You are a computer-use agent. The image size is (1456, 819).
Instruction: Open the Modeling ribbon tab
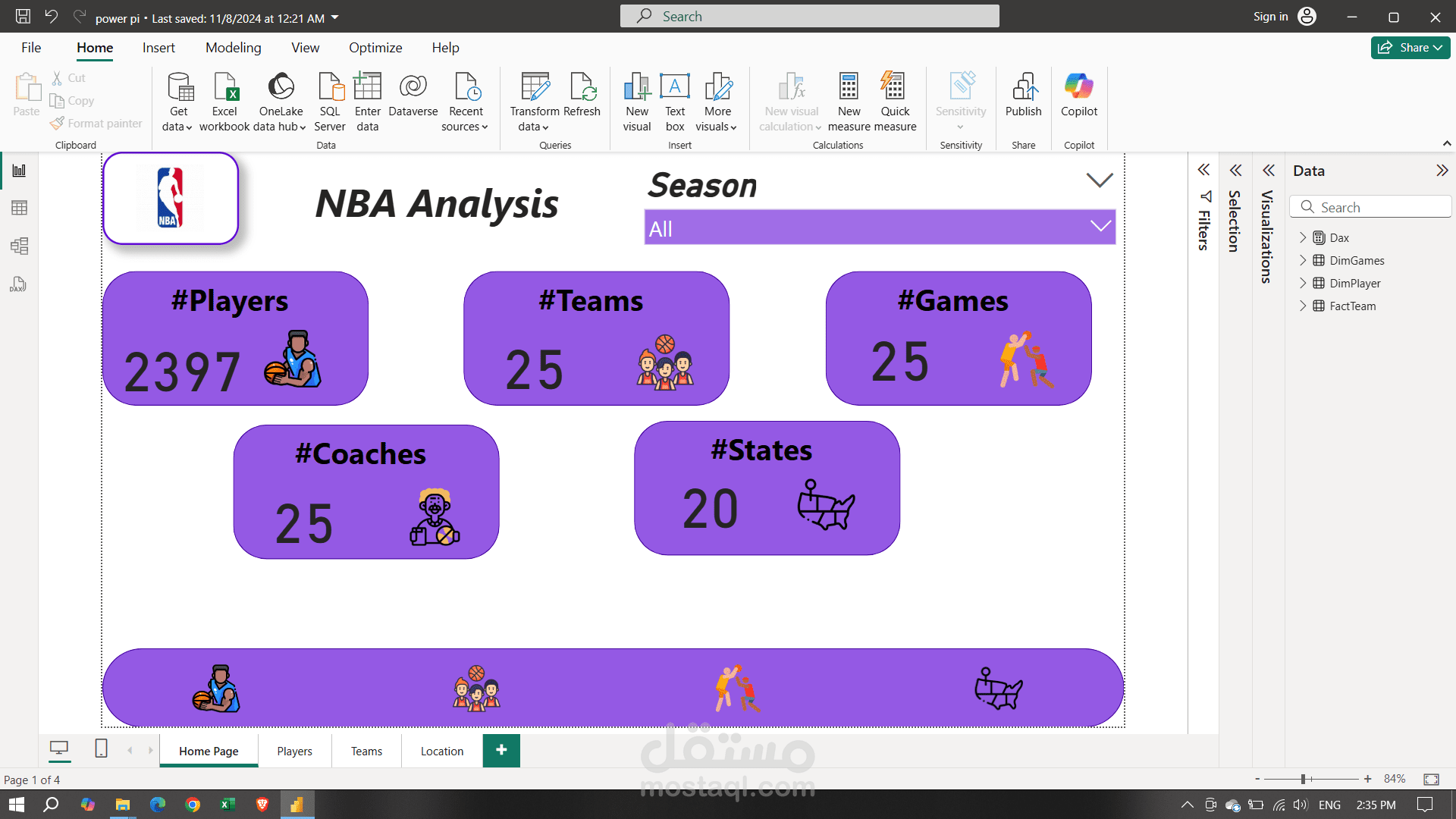(x=233, y=48)
